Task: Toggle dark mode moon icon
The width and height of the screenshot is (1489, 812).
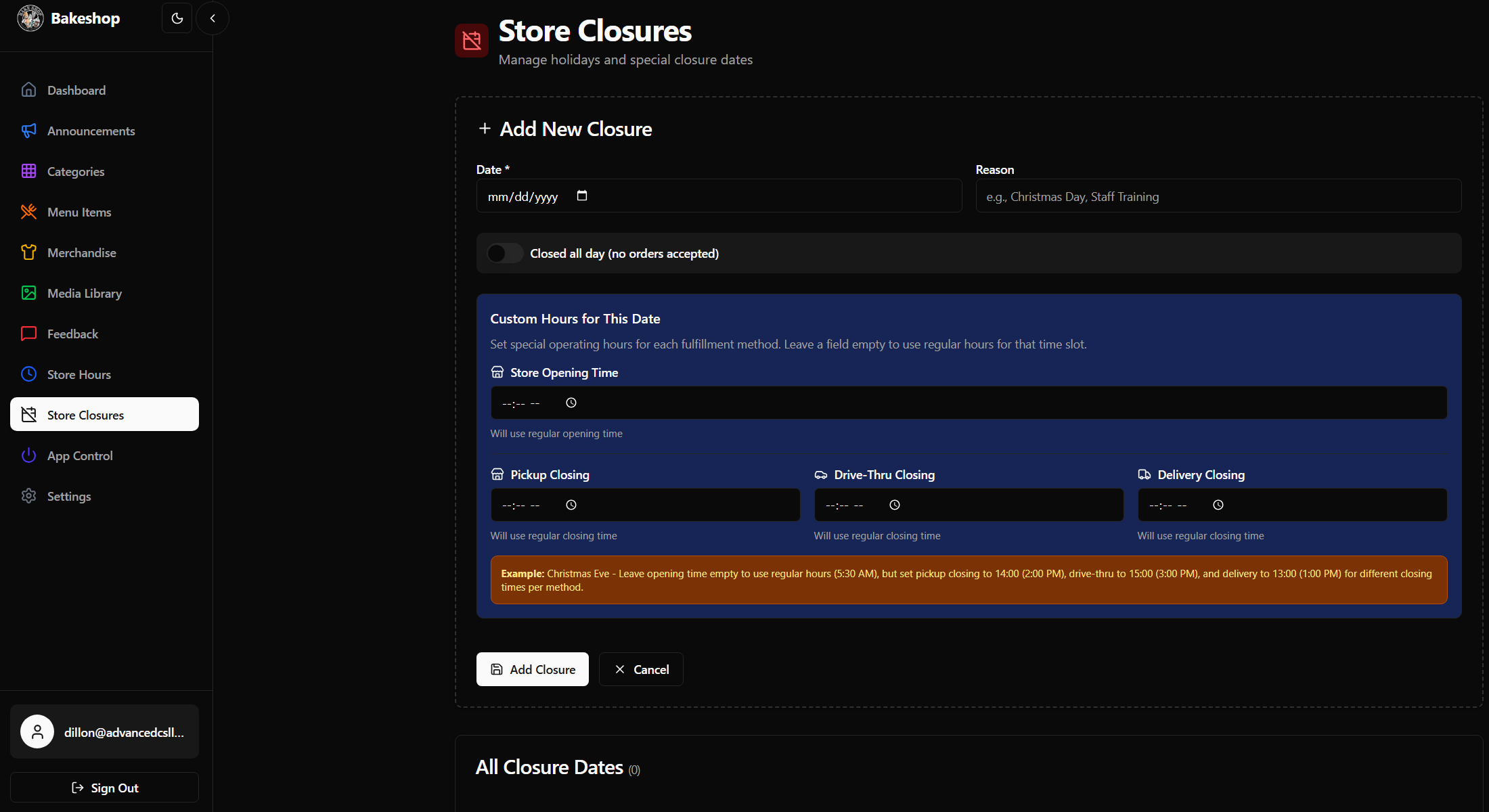Action: pos(177,18)
